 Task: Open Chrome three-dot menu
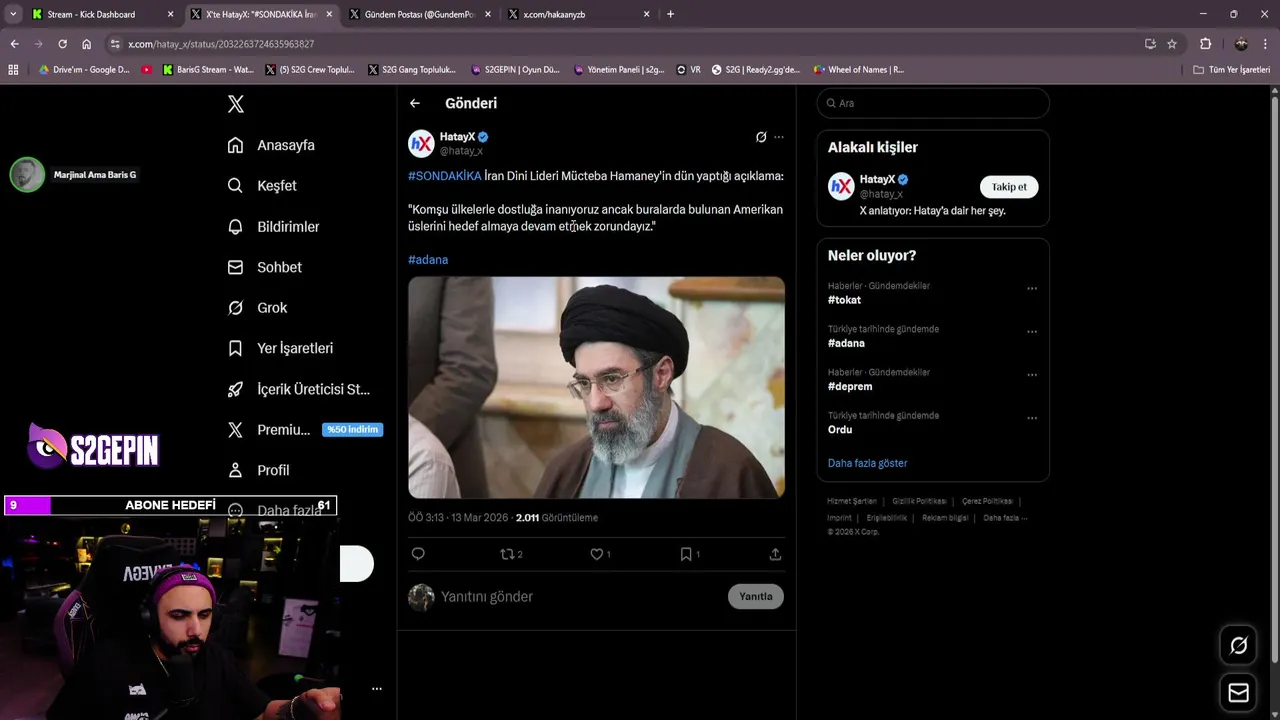[x=1266, y=44]
